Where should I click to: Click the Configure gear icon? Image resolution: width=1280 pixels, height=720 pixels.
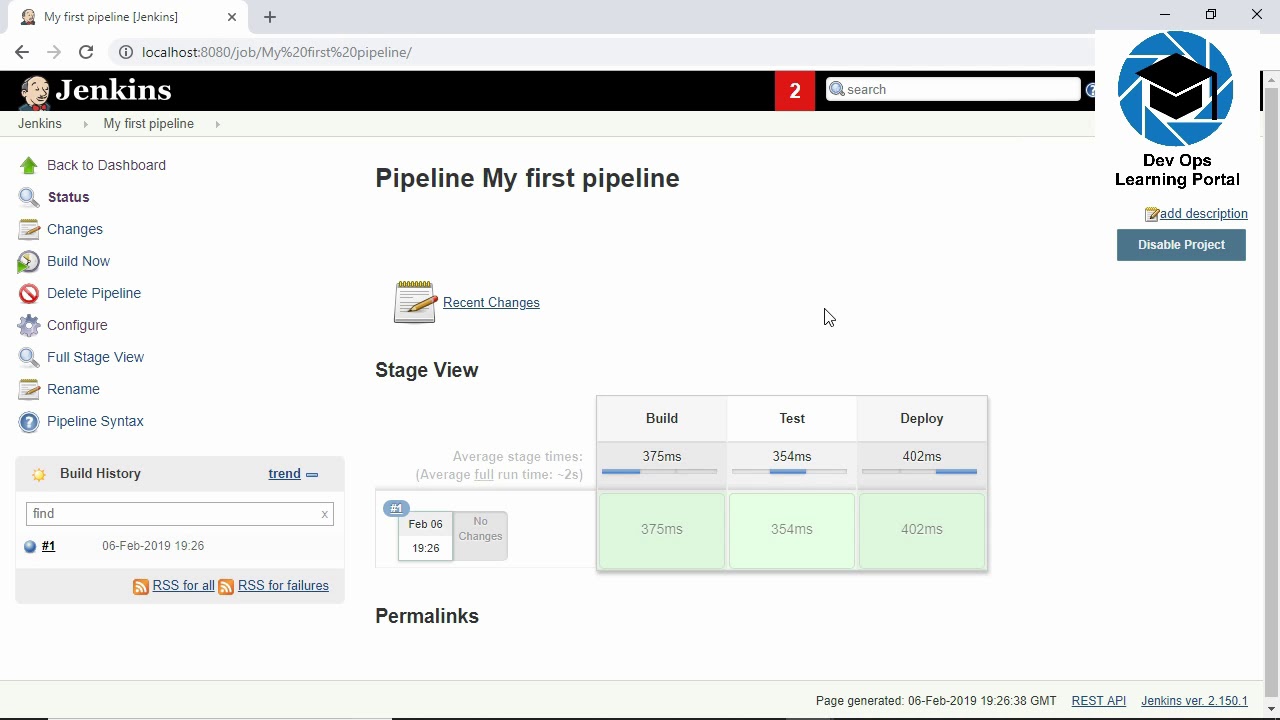[x=28, y=326]
